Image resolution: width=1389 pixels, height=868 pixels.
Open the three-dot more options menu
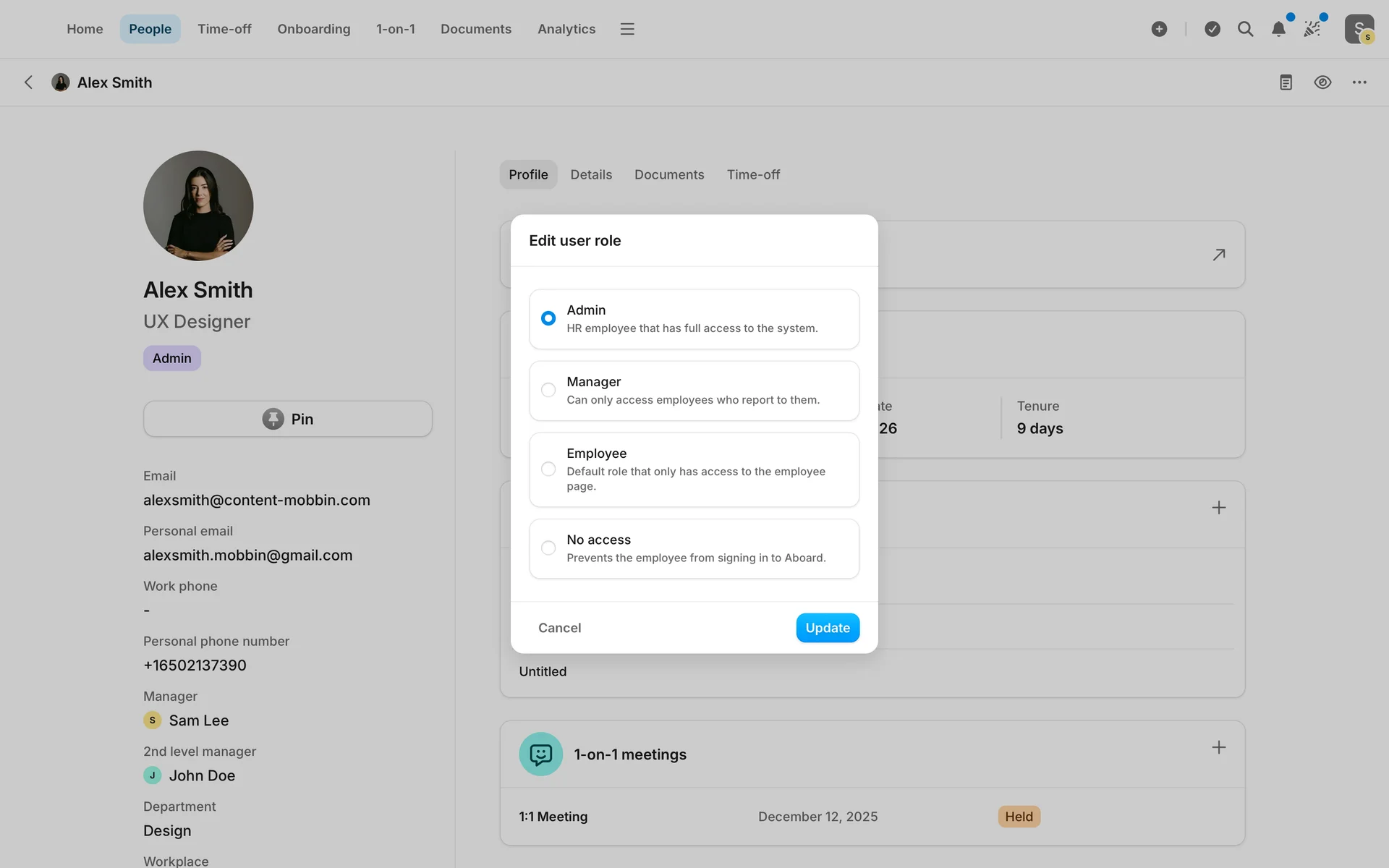1359,82
